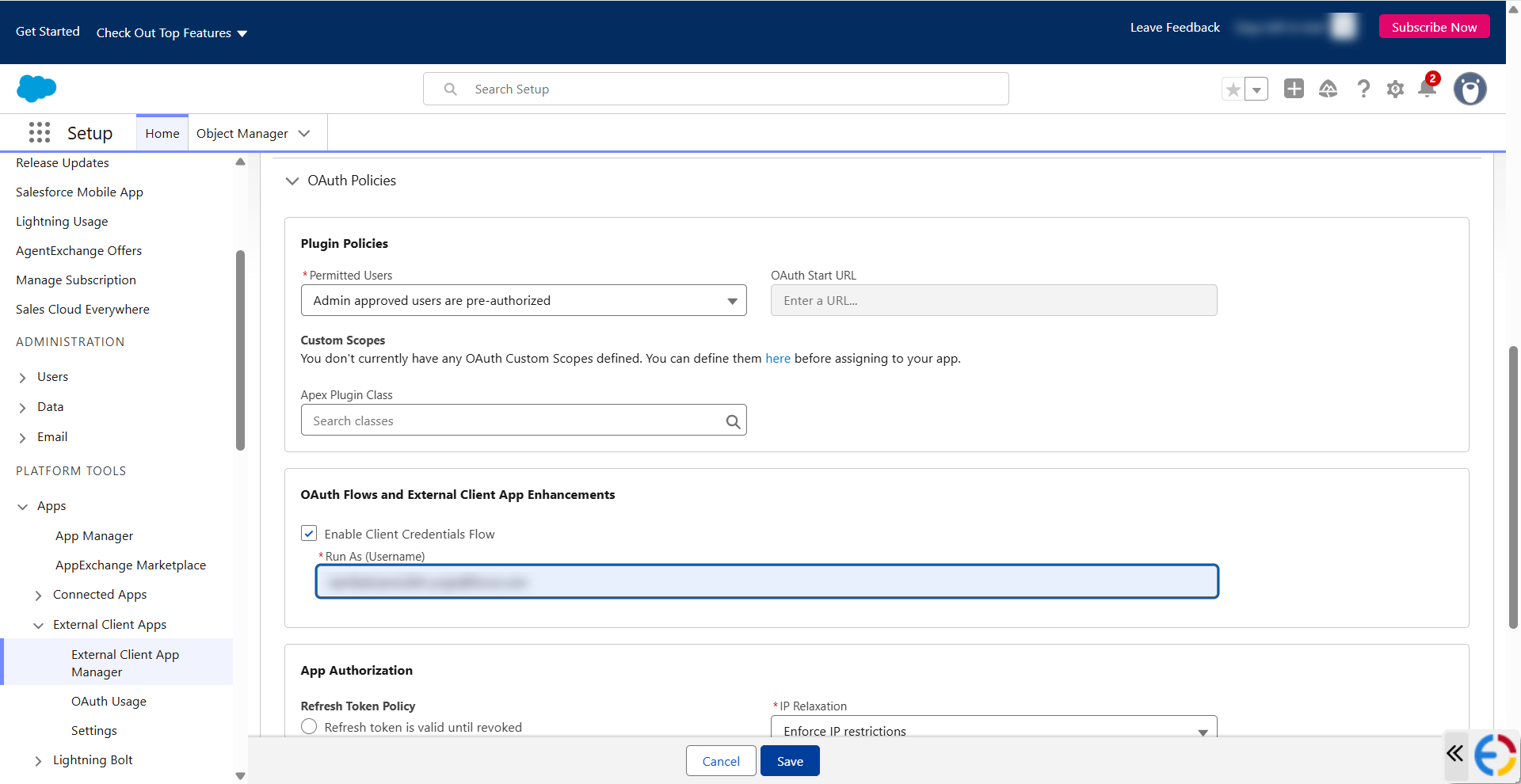Viewport: 1521px width, 784px height.
Task: Open Salesforce Mobile App in sidebar
Action: tap(79, 192)
